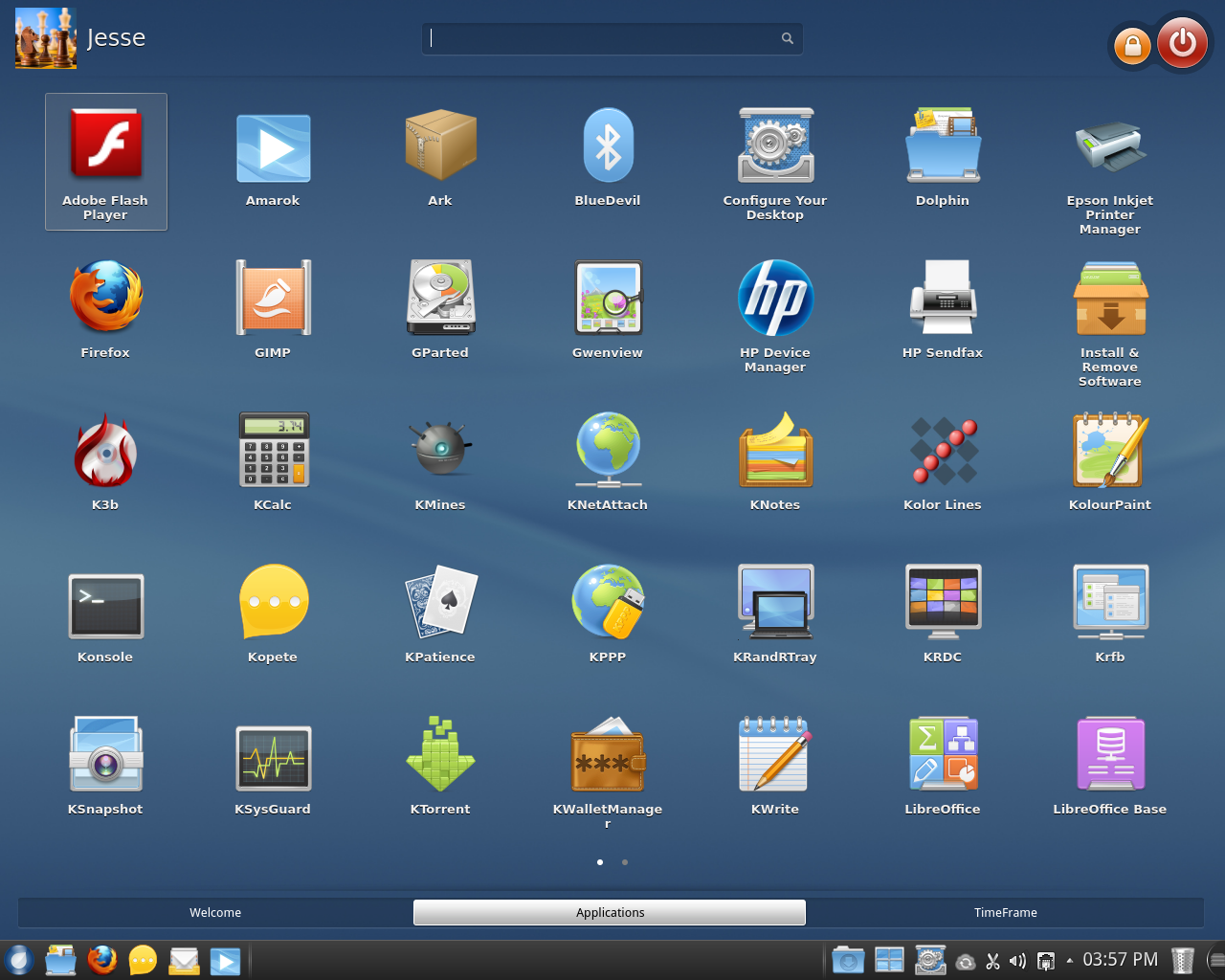This screenshot has width=1225, height=980.
Task: Click the orange lock screen button
Action: tap(1132, 46)
